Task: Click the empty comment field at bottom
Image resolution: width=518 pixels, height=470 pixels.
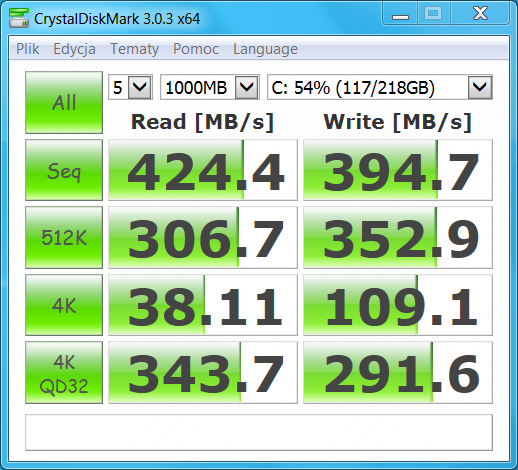Action: pyautogui.click(x=259, y=432)
